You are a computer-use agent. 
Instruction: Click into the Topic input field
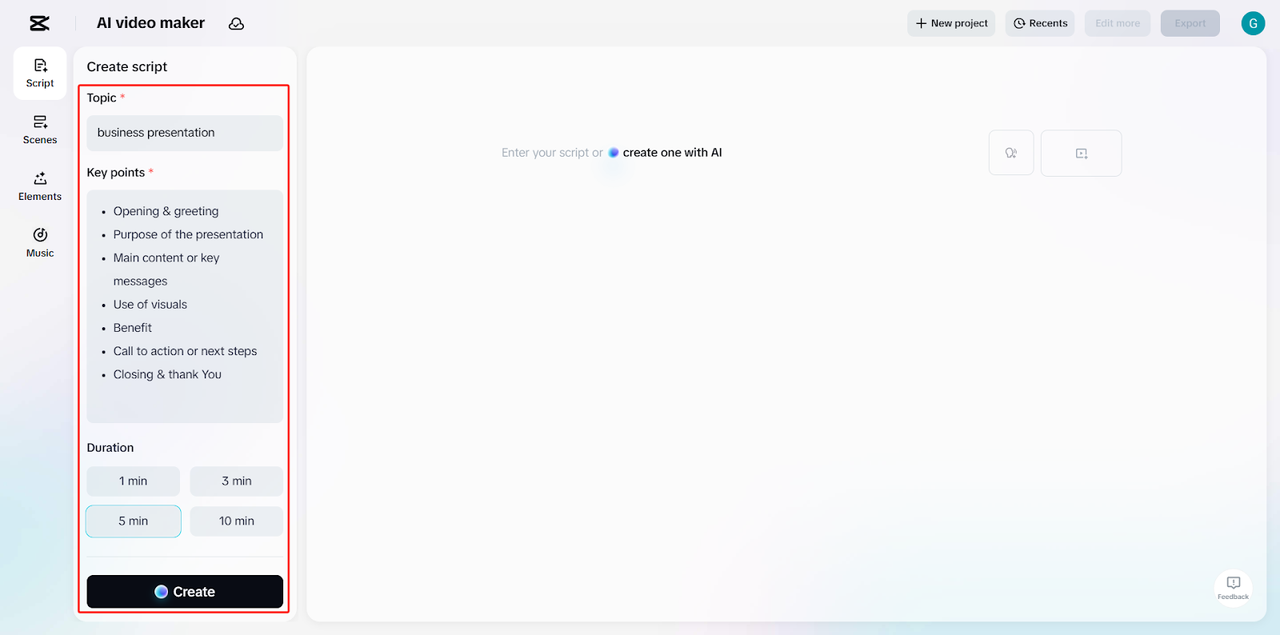pos(185,133)
